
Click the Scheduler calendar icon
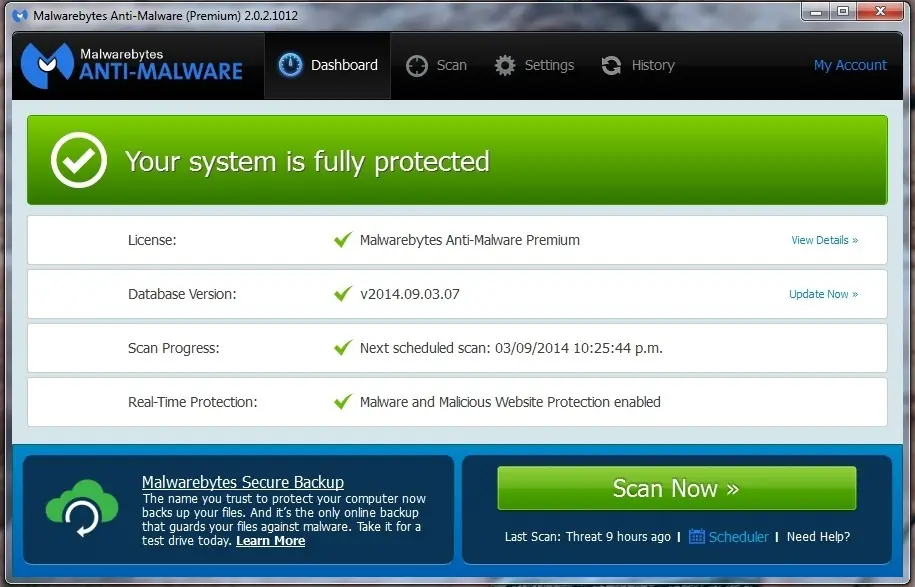coord(697,536)
